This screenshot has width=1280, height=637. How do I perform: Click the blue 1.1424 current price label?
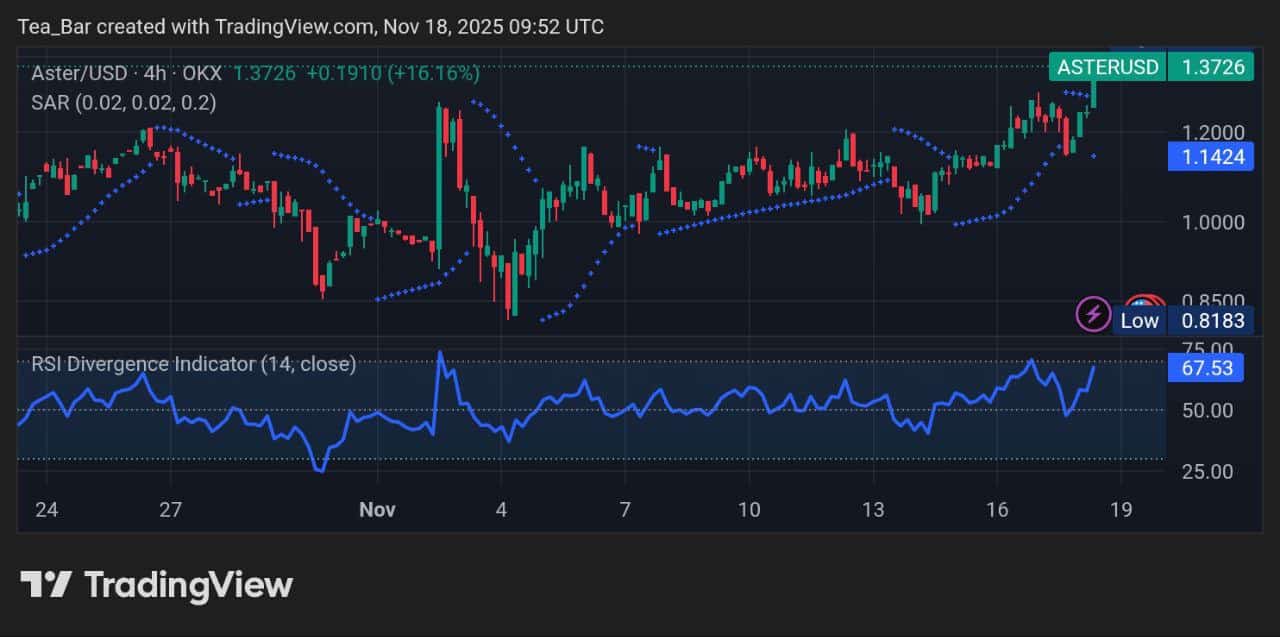pos(1211,157)
